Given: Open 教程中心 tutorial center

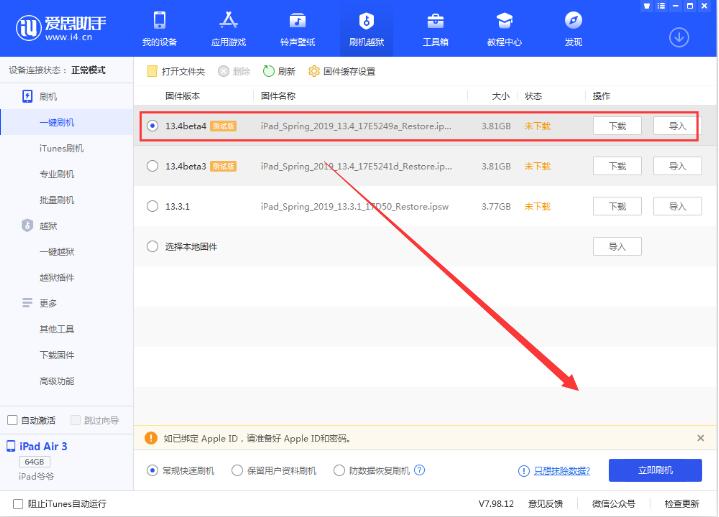Looking at the screenshot, I should pyautogui.click(x=504, y=29).
